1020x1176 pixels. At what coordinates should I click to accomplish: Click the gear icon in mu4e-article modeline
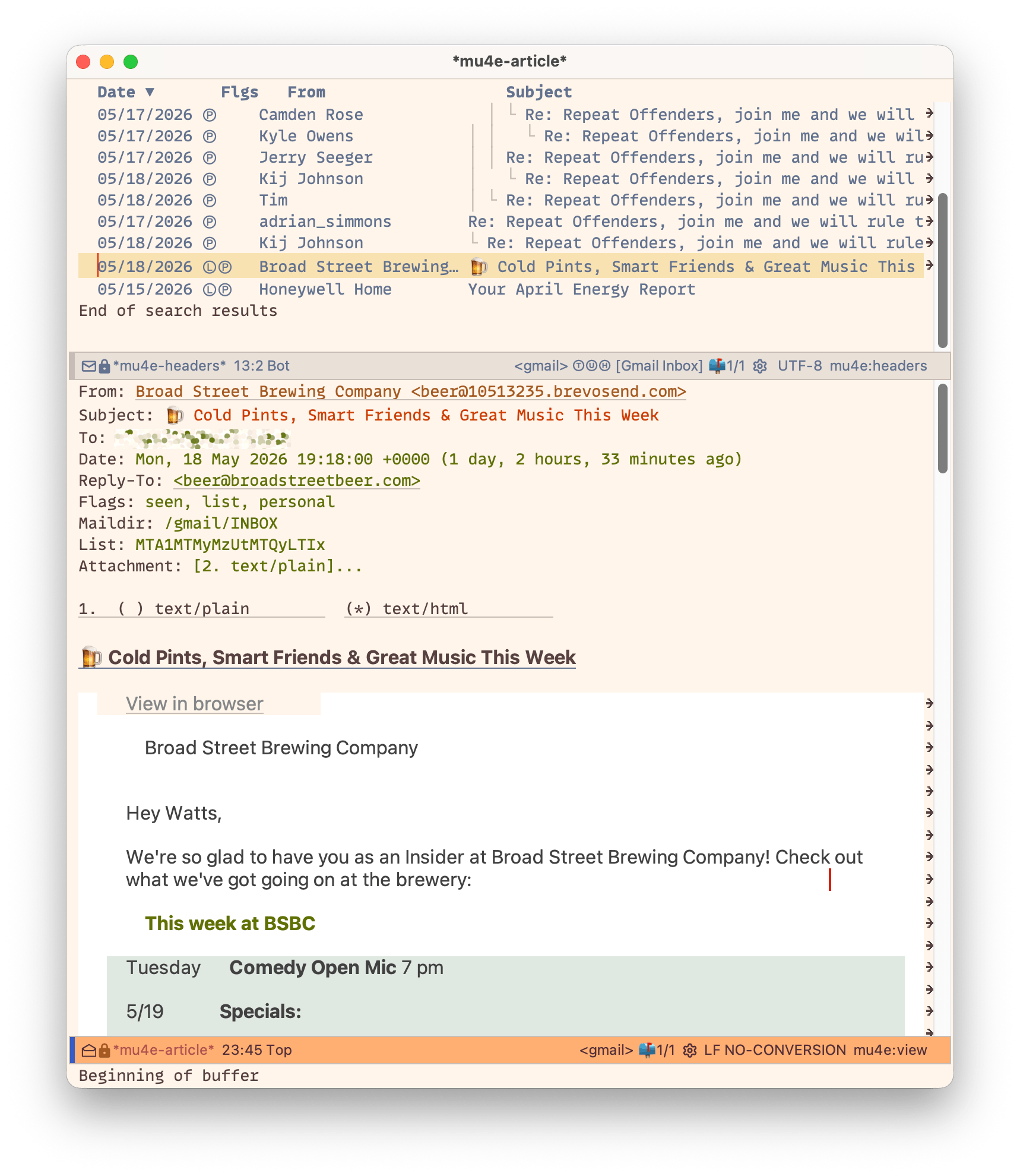coord(689,1050)
